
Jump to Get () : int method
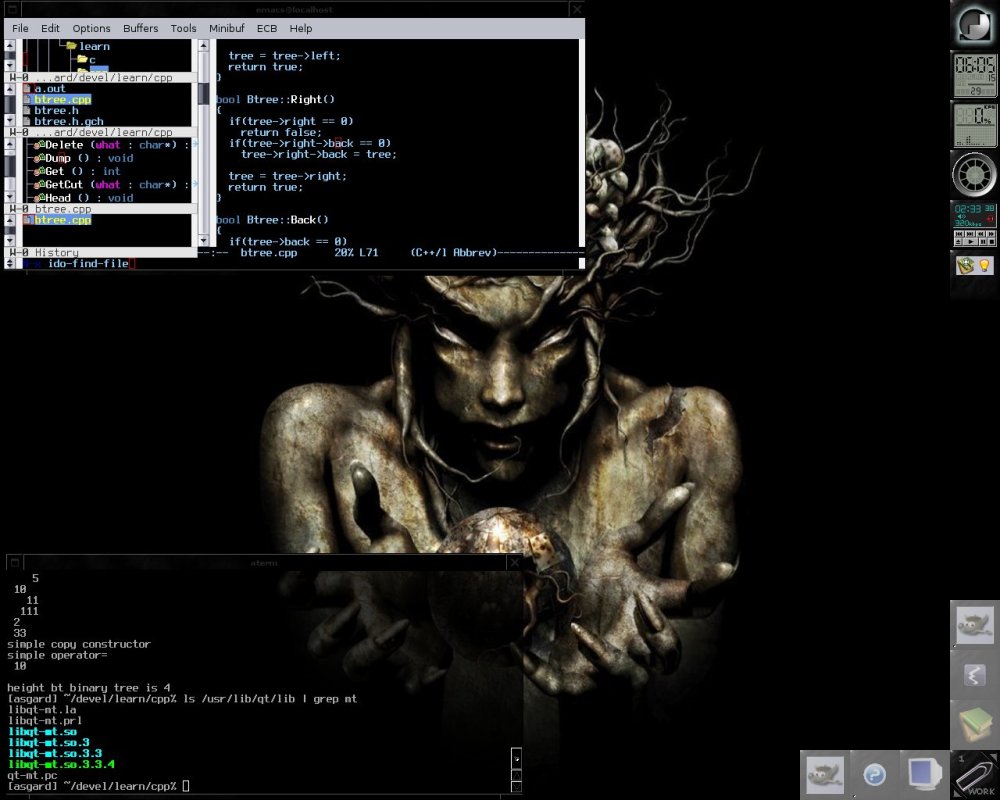(77, 171)
